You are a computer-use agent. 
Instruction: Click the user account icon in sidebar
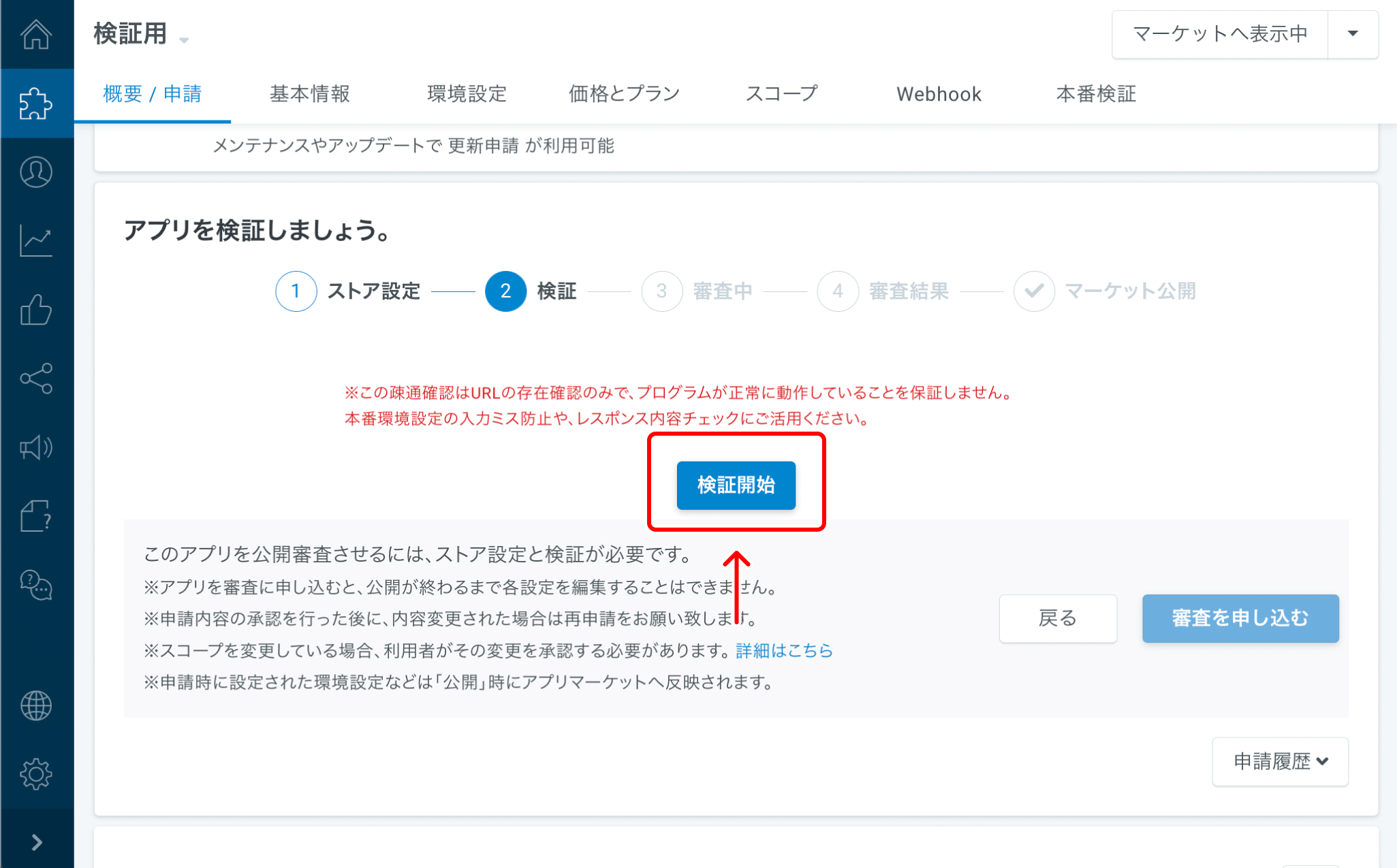point(36,172)
